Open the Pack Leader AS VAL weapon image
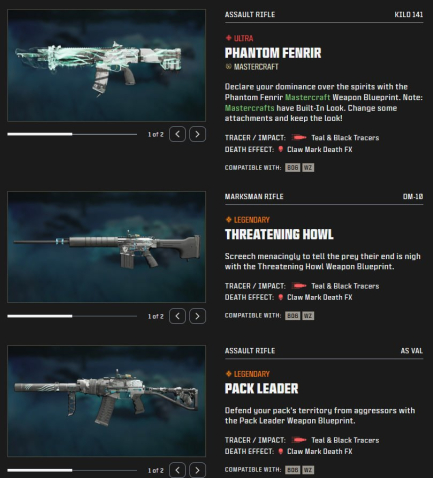The width and height of the screenshot is (433, 478). pos(106,401)
